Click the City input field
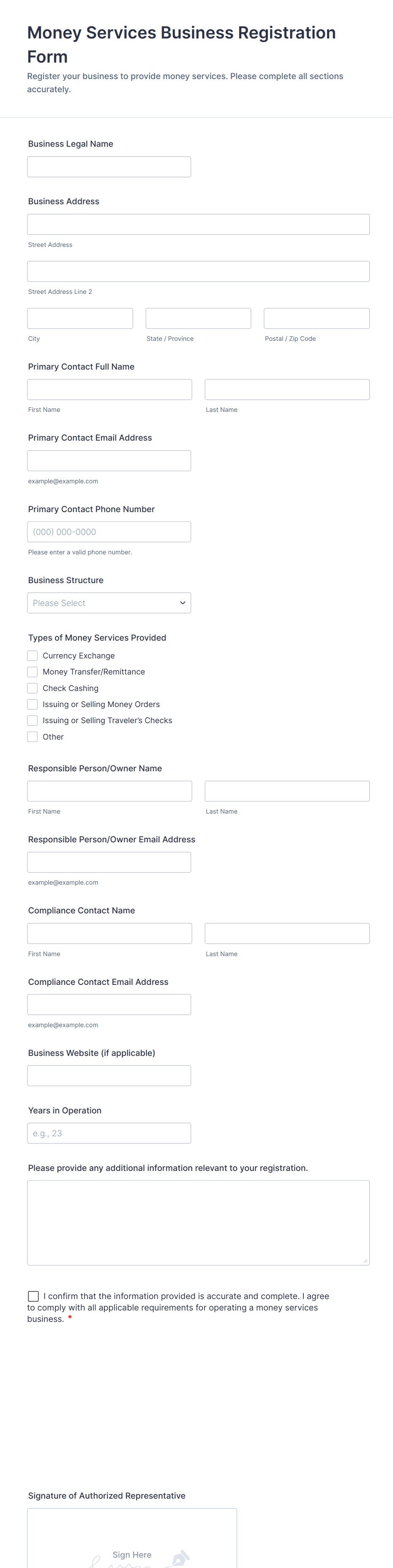 80,318
